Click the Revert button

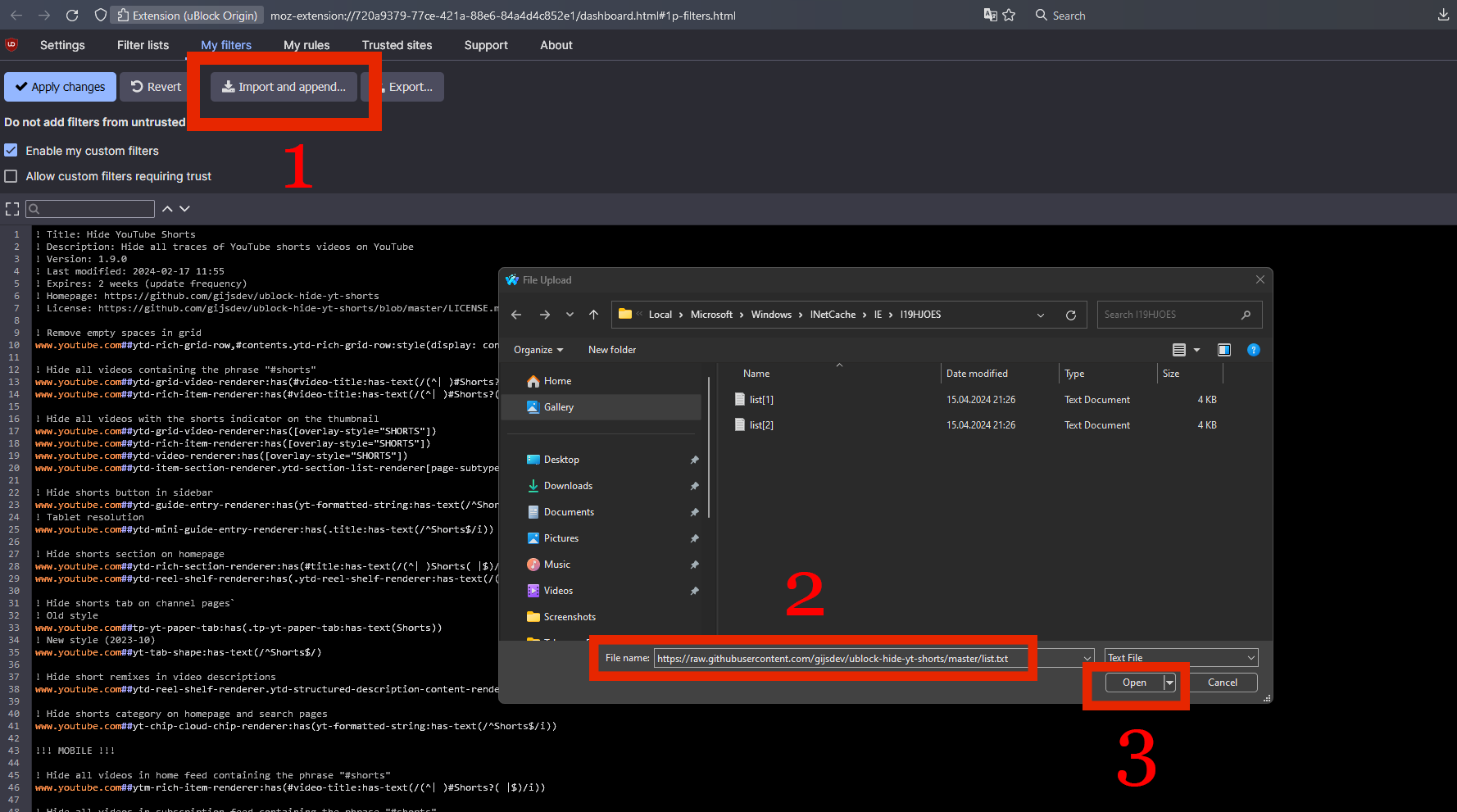(156, 87)
